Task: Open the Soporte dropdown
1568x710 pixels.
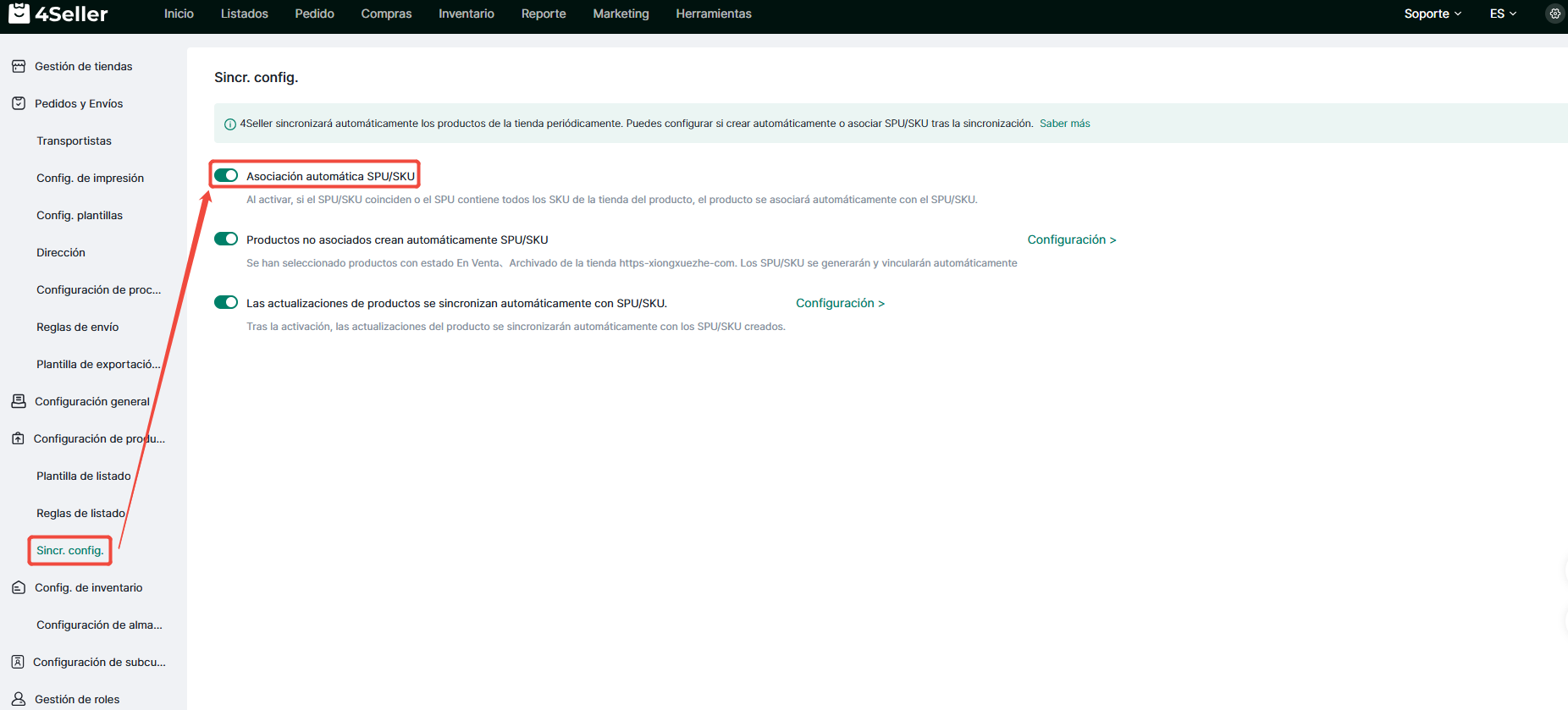Action: [1433, 14]
